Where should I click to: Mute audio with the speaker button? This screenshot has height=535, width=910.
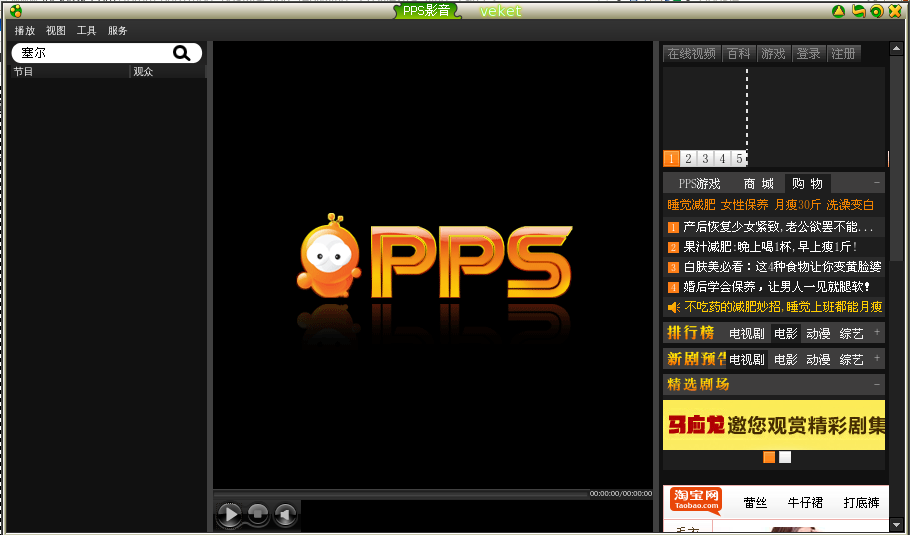[285, 514]
